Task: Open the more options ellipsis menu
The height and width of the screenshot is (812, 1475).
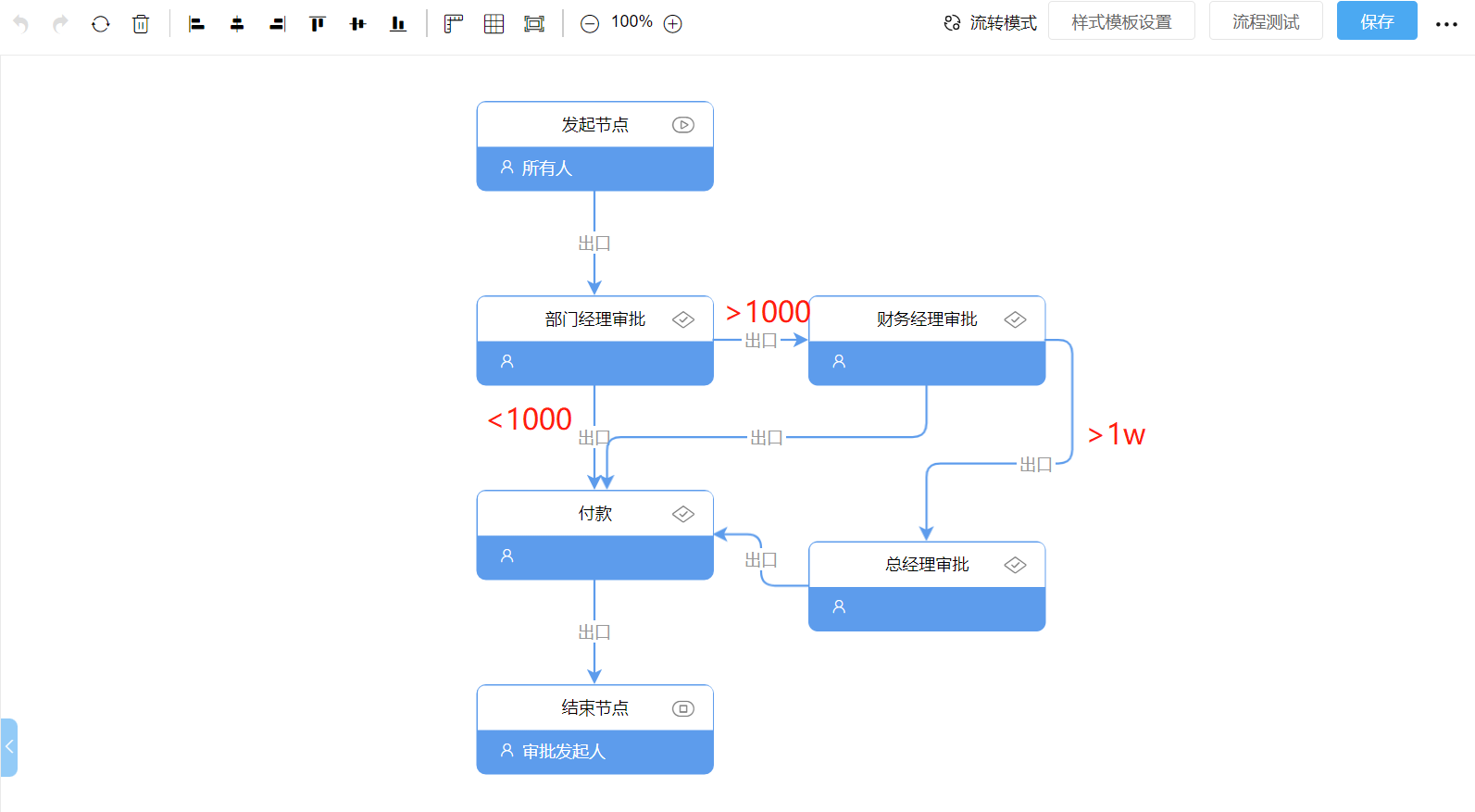Action: pos(1446,24)
